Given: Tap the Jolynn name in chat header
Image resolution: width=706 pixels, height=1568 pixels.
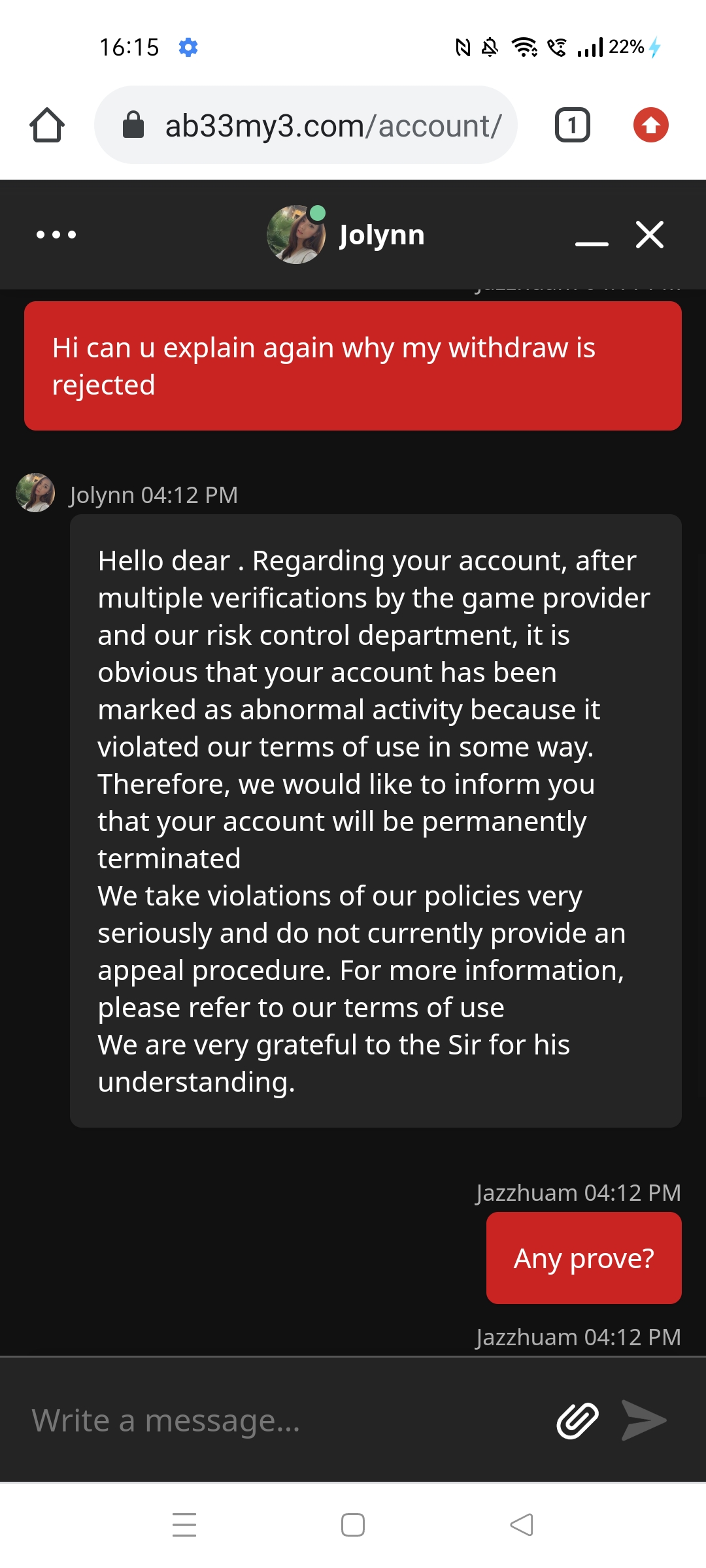Looking at the screenshot, I should click(382, 235).
